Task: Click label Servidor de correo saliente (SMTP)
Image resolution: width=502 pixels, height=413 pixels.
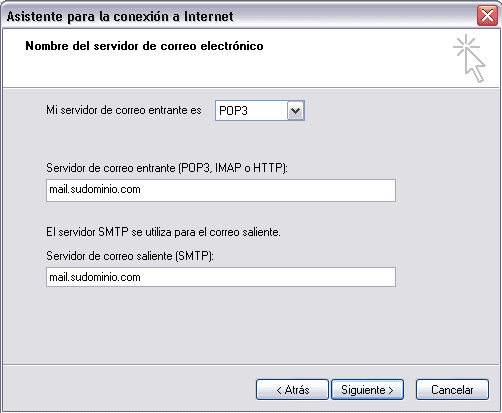Action: click(x=130, y=256)
